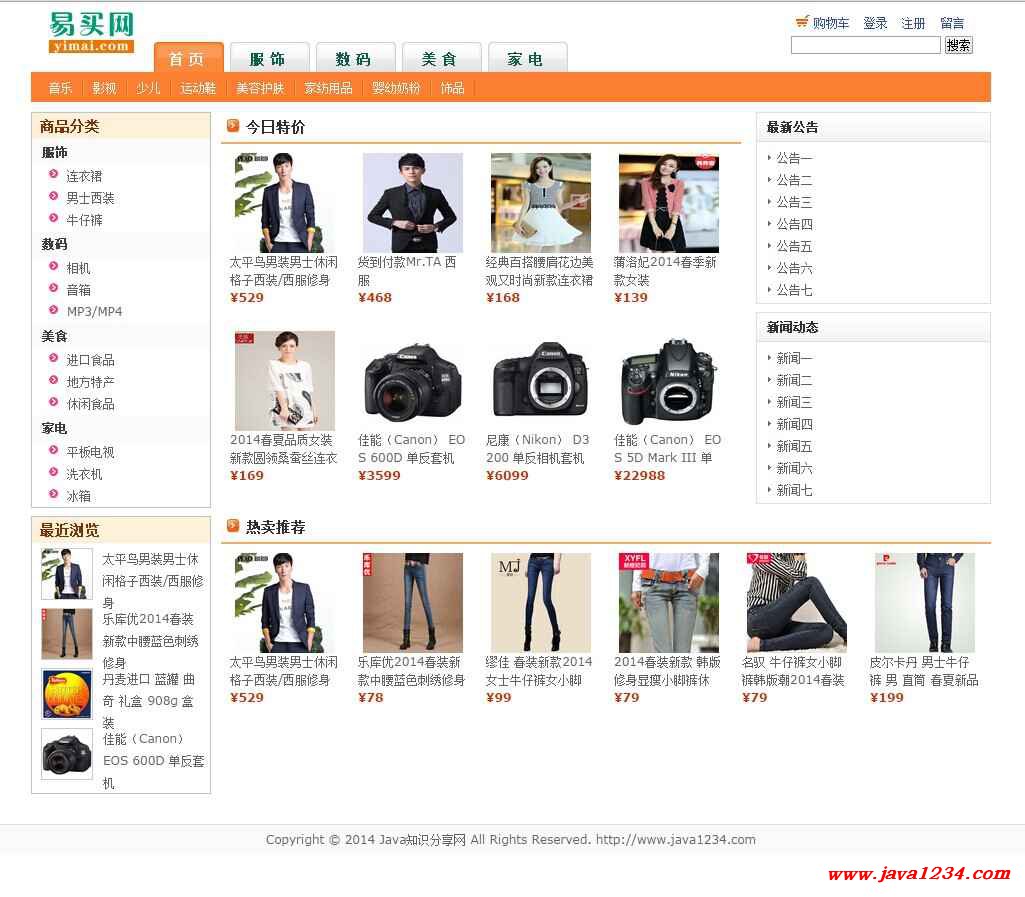Click the pink bullet next to 进口食品
Image resolution: width=1025 pixels, height=897 pixels.
point(54,359)
